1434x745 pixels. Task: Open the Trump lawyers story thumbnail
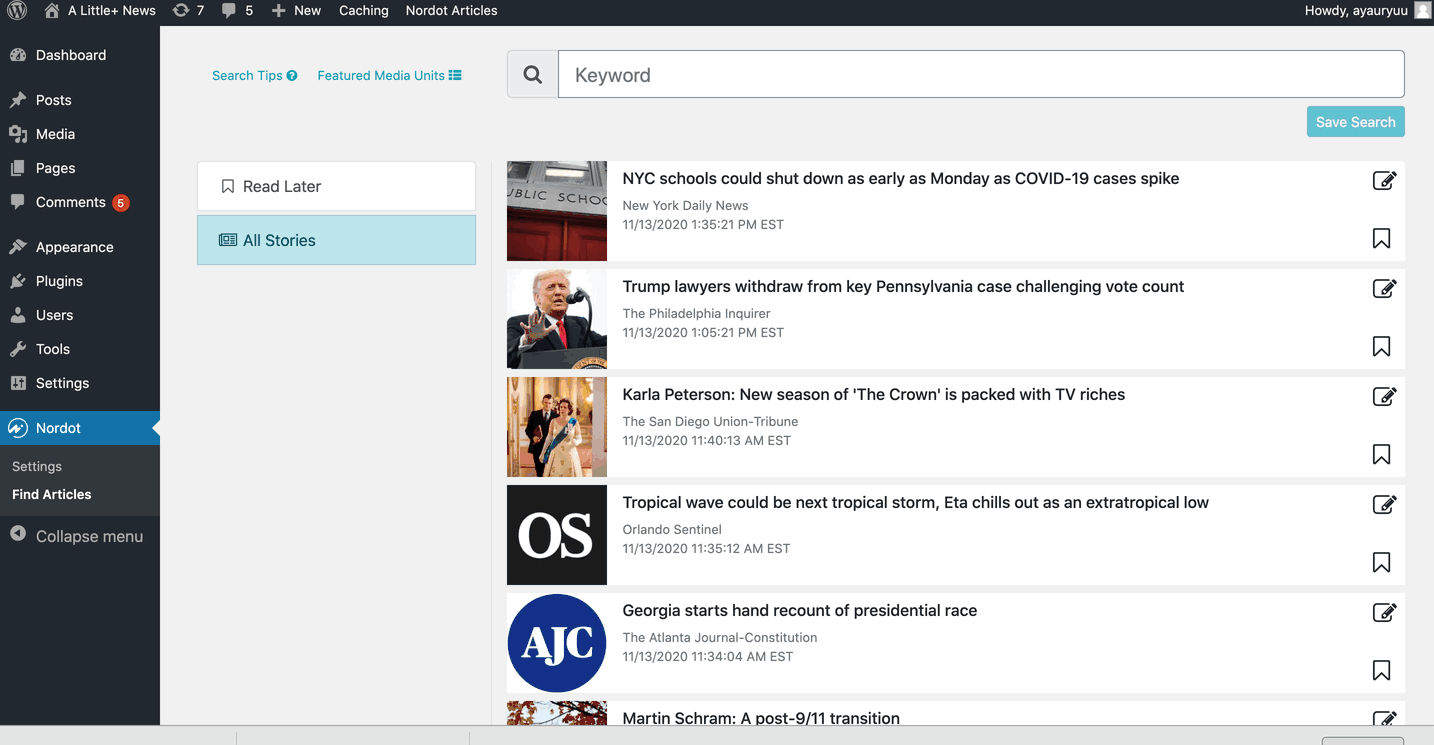click(x=557, y=319)
